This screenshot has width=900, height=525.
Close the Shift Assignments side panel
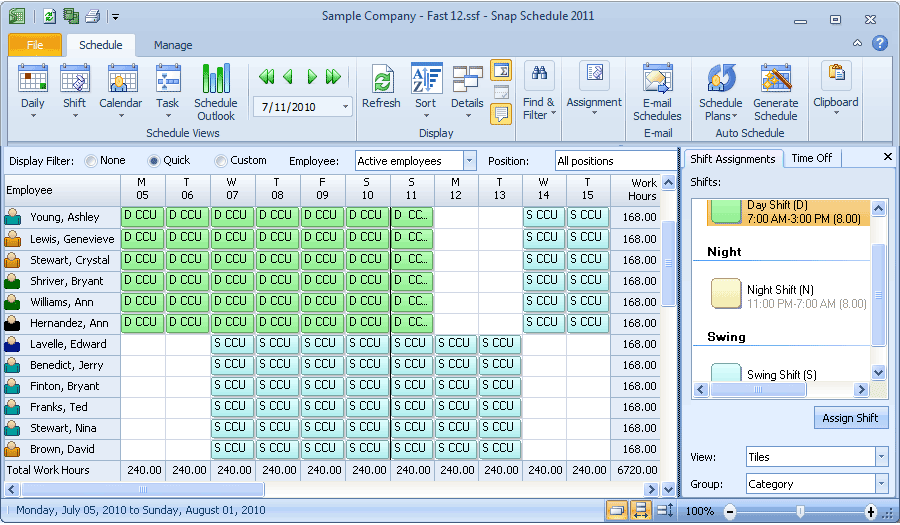tap(887, 156)
